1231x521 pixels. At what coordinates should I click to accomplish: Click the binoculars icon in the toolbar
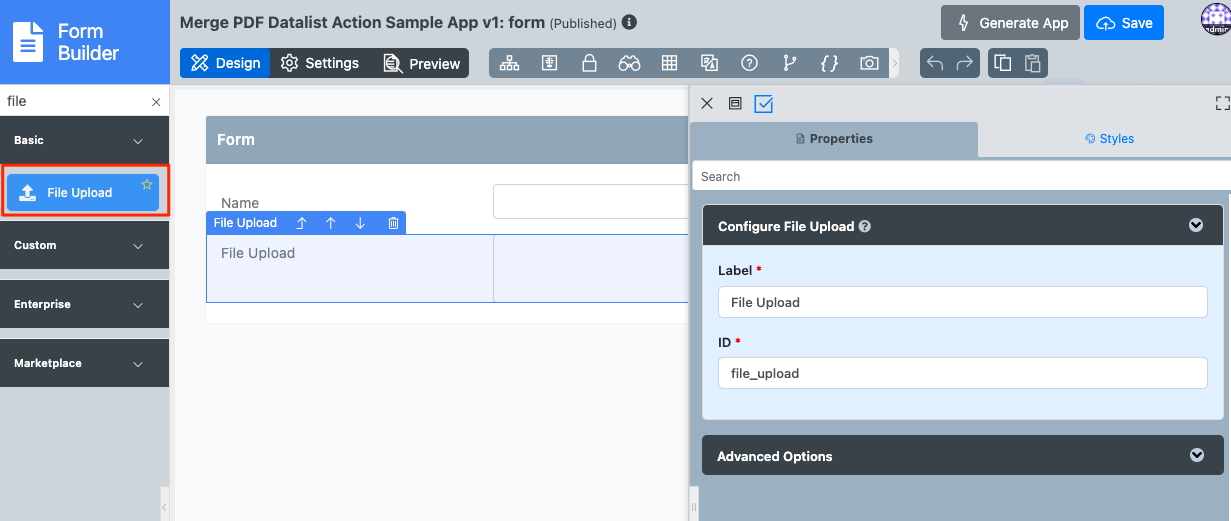point(629,63)
